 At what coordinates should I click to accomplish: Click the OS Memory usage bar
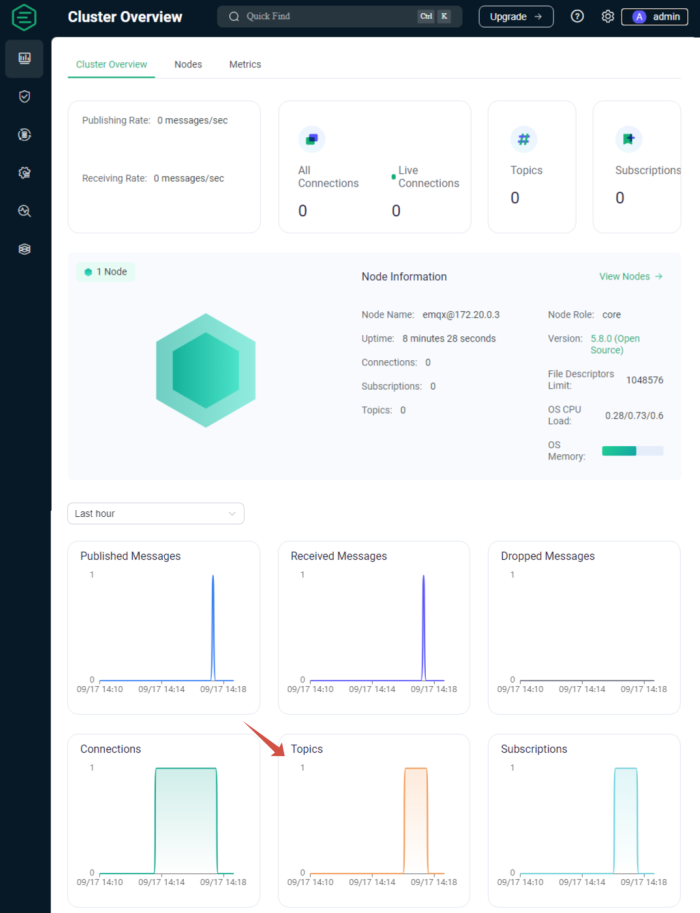pos(632,451)
